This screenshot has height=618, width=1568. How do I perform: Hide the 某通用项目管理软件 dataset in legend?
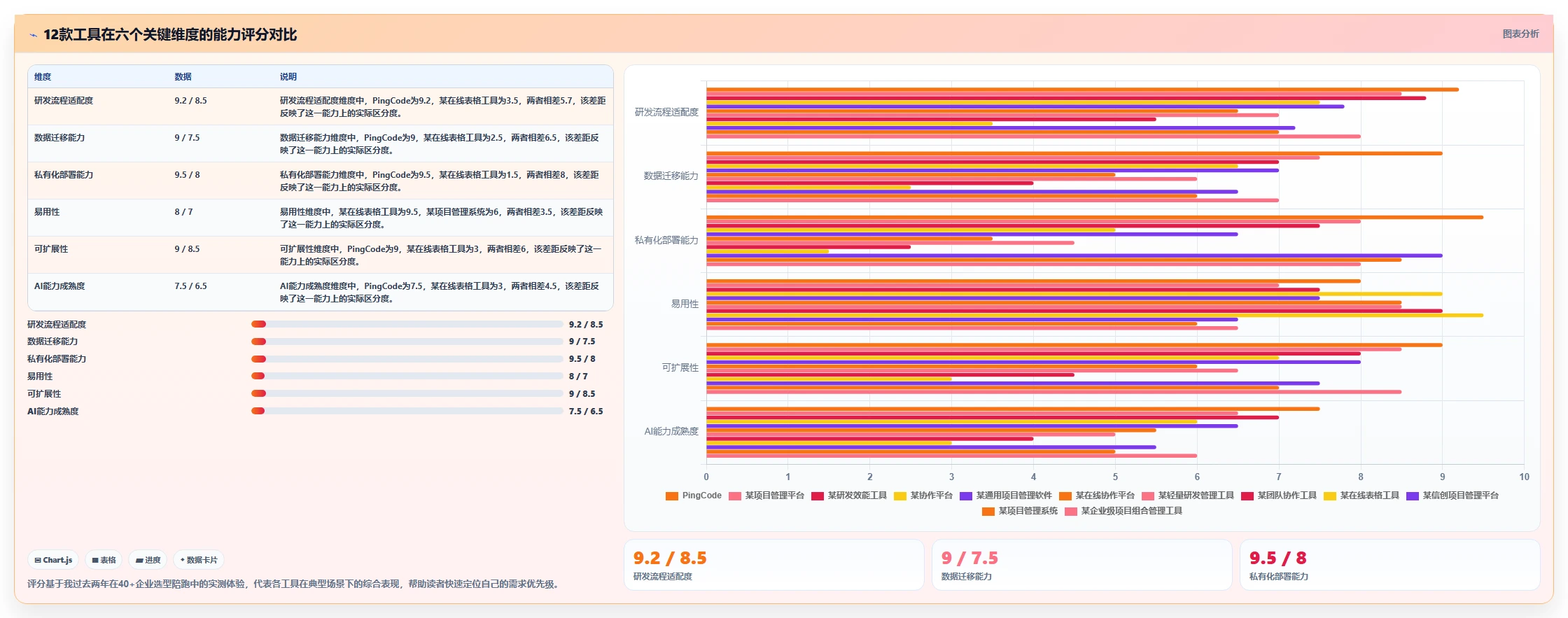pos(1006,496)
